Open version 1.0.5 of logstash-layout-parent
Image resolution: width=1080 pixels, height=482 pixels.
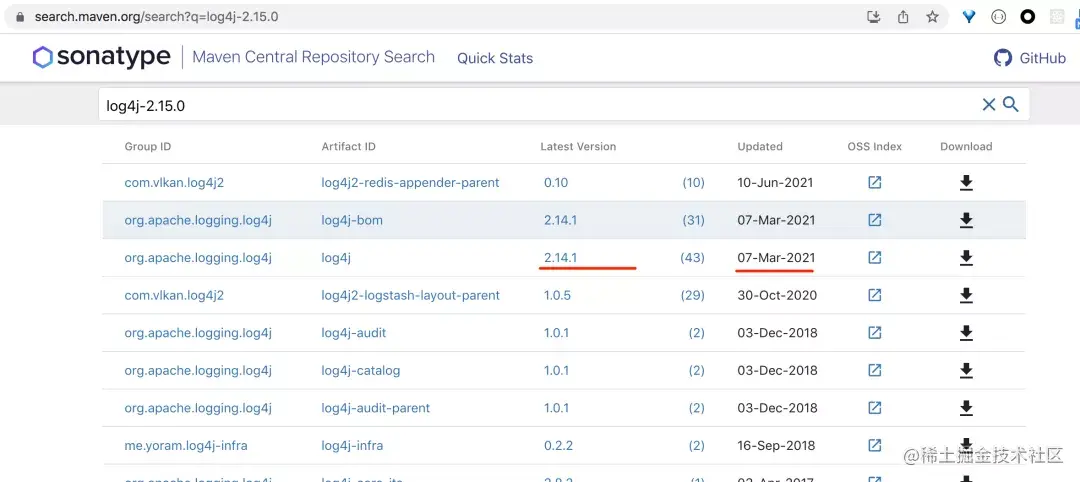pyautogui.click(x=557, y=295)
